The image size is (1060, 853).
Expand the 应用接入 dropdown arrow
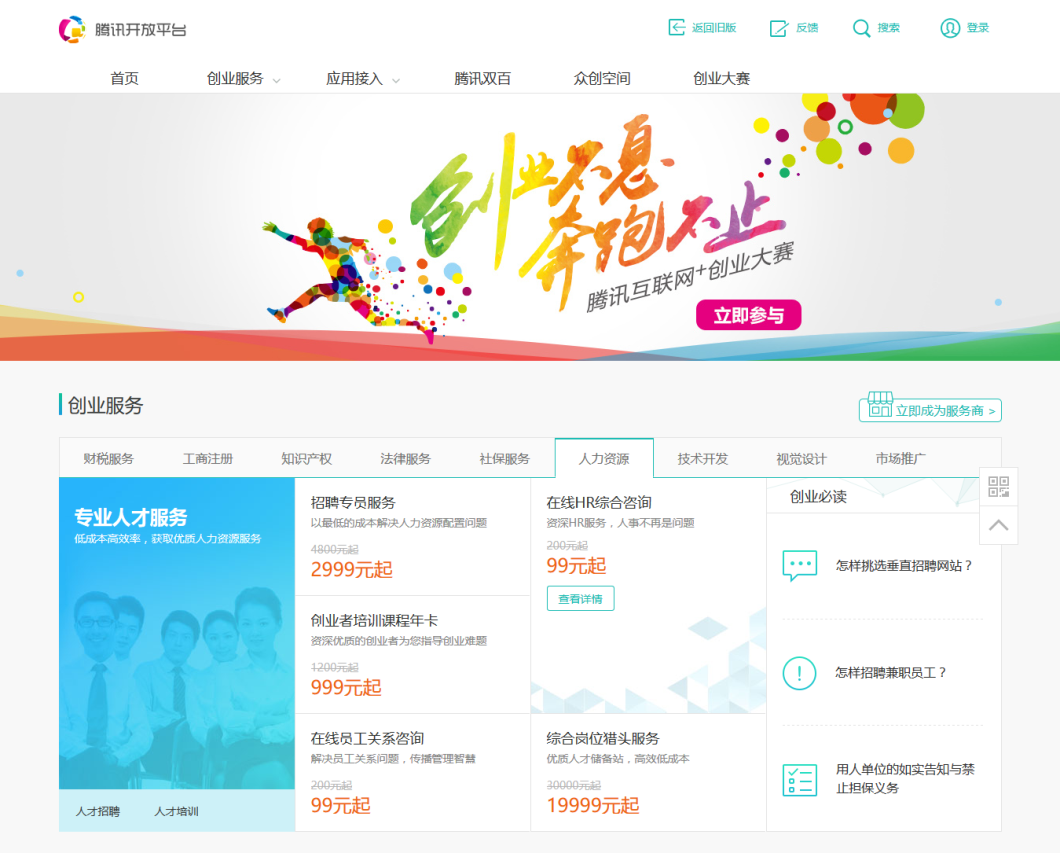[x=396, y=80]
